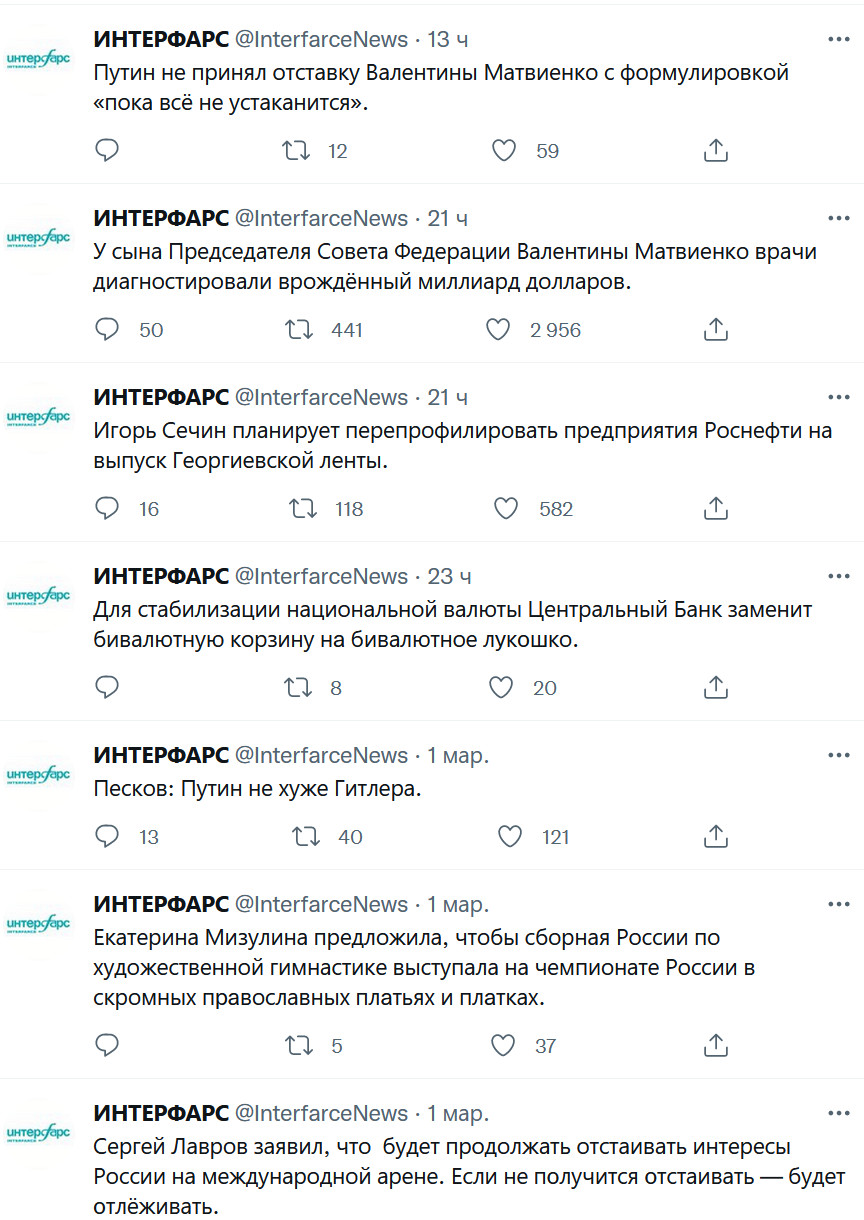Open more options on Matvienko resignation tweet
Viewport: 864px width, 1220px height.
point(838,39)
